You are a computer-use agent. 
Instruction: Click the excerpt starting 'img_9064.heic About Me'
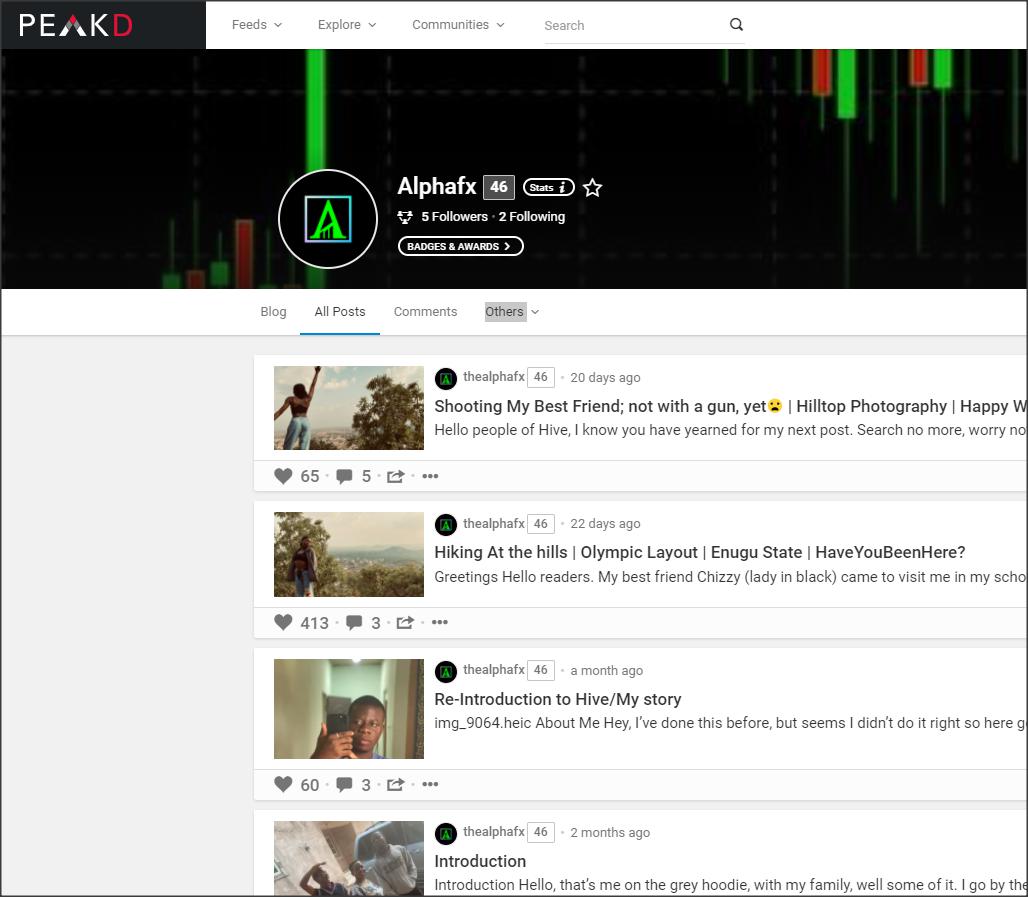pyautogui.click(x=730, y=723)
